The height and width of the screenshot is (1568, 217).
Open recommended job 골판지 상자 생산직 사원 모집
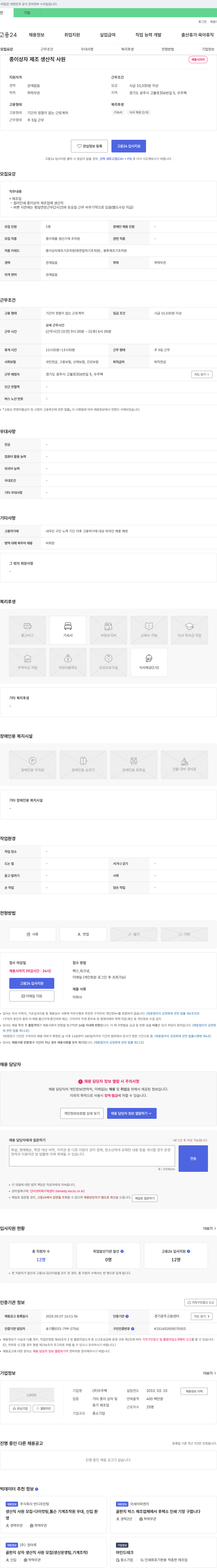tap(47, 1552)
